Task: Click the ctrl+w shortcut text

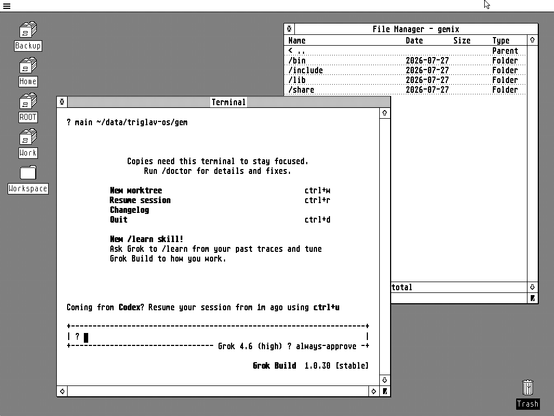Action: coord(317,191)
